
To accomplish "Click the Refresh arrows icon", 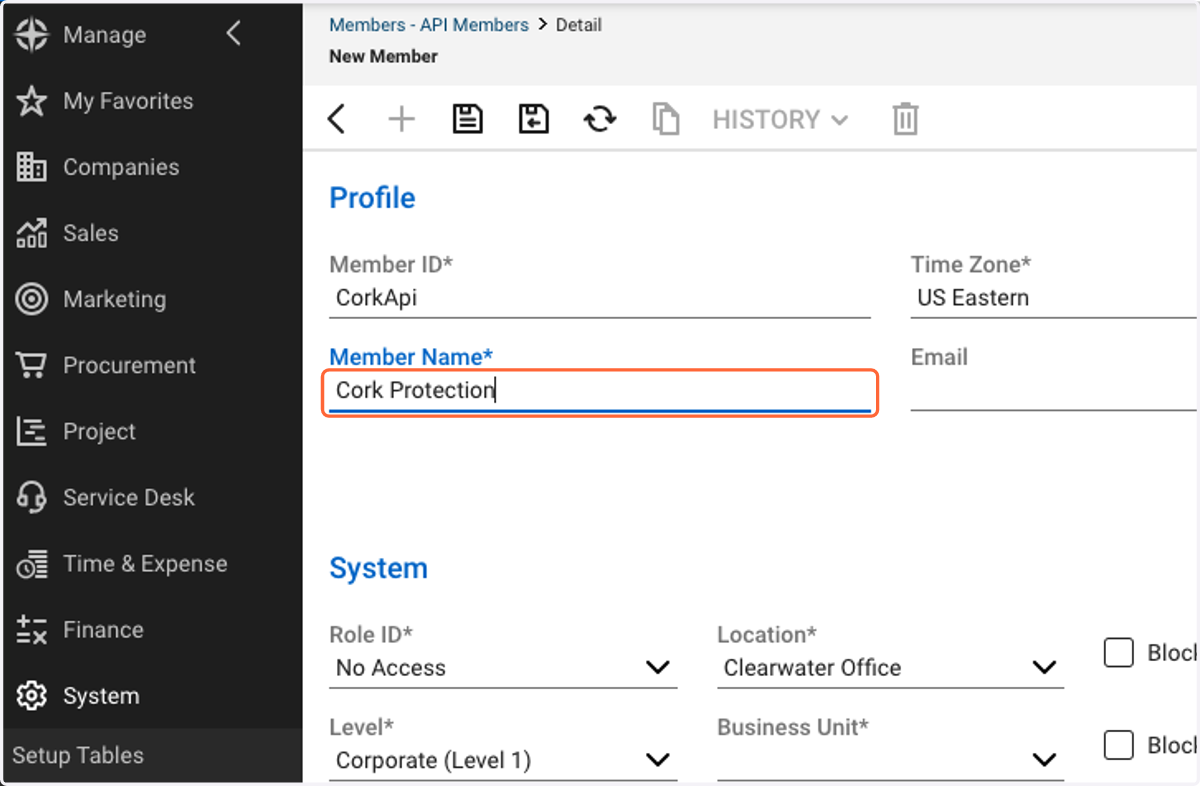I will click(600, 120).
